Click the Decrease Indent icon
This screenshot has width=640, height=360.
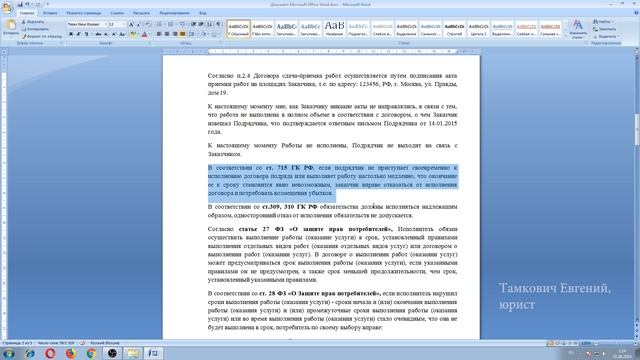click(x=193, y=24)
